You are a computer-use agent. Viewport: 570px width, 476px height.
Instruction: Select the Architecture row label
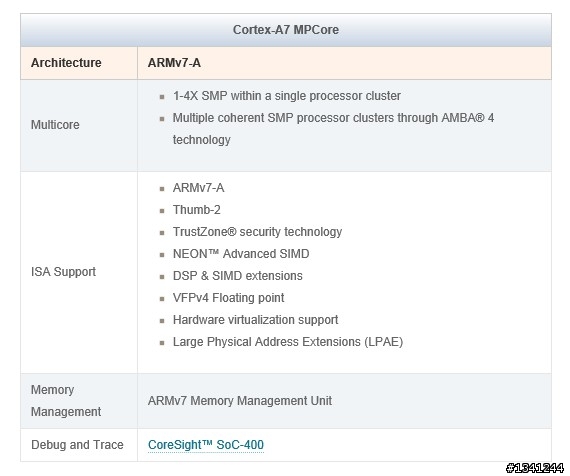[x=66, y=63]
